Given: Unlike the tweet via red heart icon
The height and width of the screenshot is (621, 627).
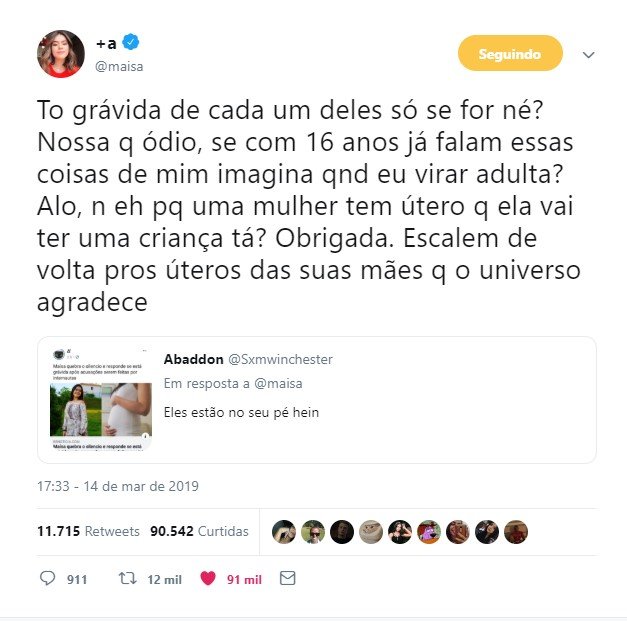Looking at the screenshot, I should (x=208, y=578).
